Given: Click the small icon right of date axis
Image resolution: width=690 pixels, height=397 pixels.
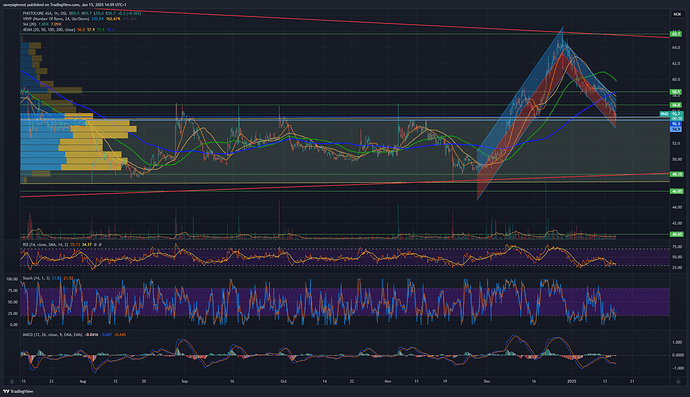Looking at the screenshot, I should [x=678, y=382].
